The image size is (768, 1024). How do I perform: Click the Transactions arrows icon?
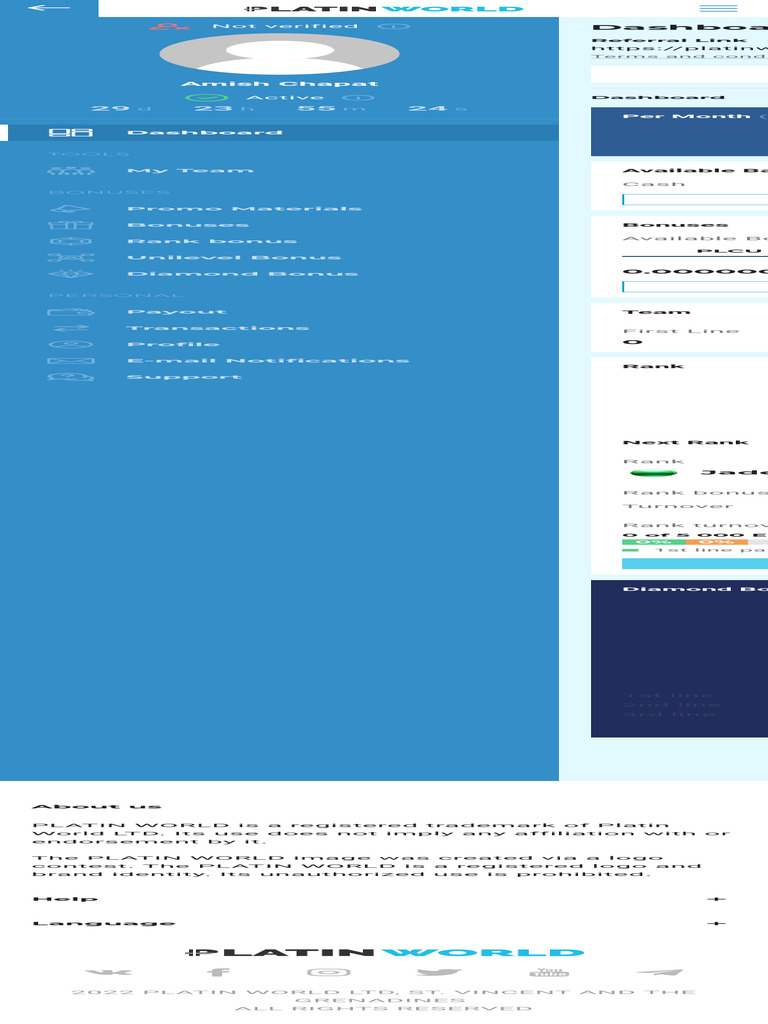[x=71, y=328]
